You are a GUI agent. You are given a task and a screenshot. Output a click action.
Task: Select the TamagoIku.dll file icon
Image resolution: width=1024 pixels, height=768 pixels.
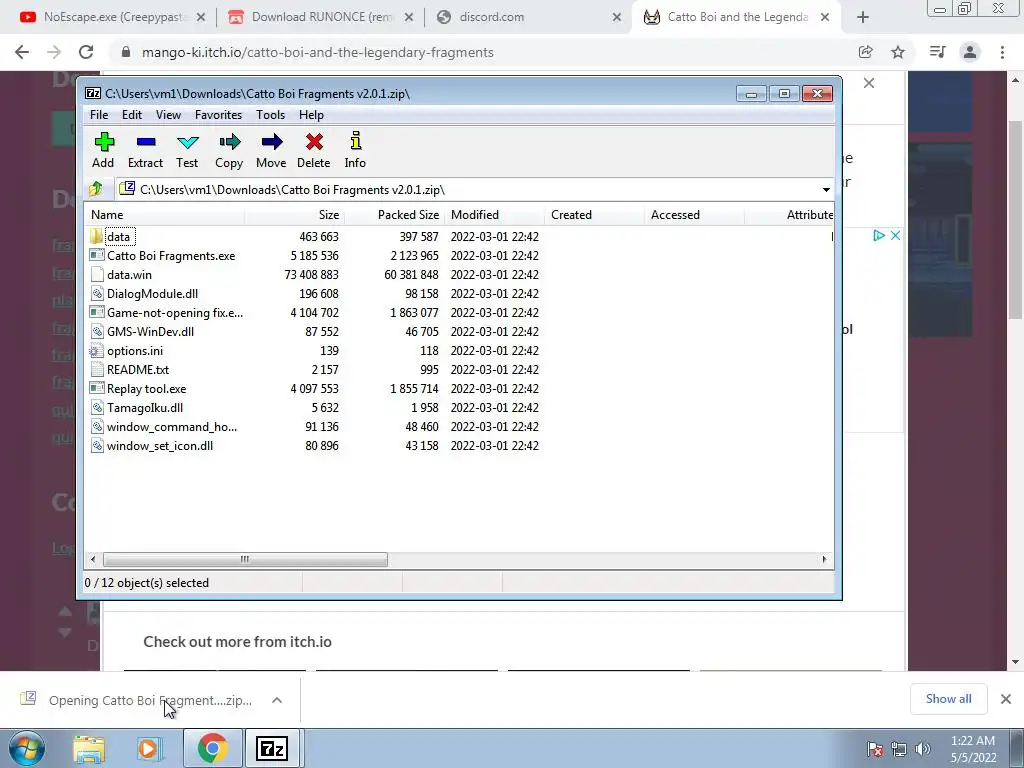pyautogui.click(x=97, y=408)
